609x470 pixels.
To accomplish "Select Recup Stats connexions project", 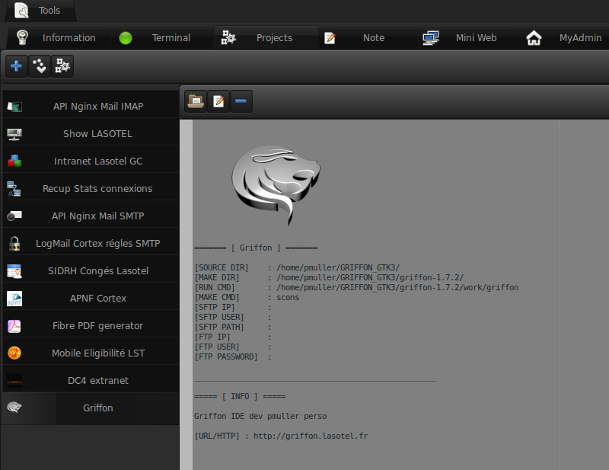I will point(91,188).
